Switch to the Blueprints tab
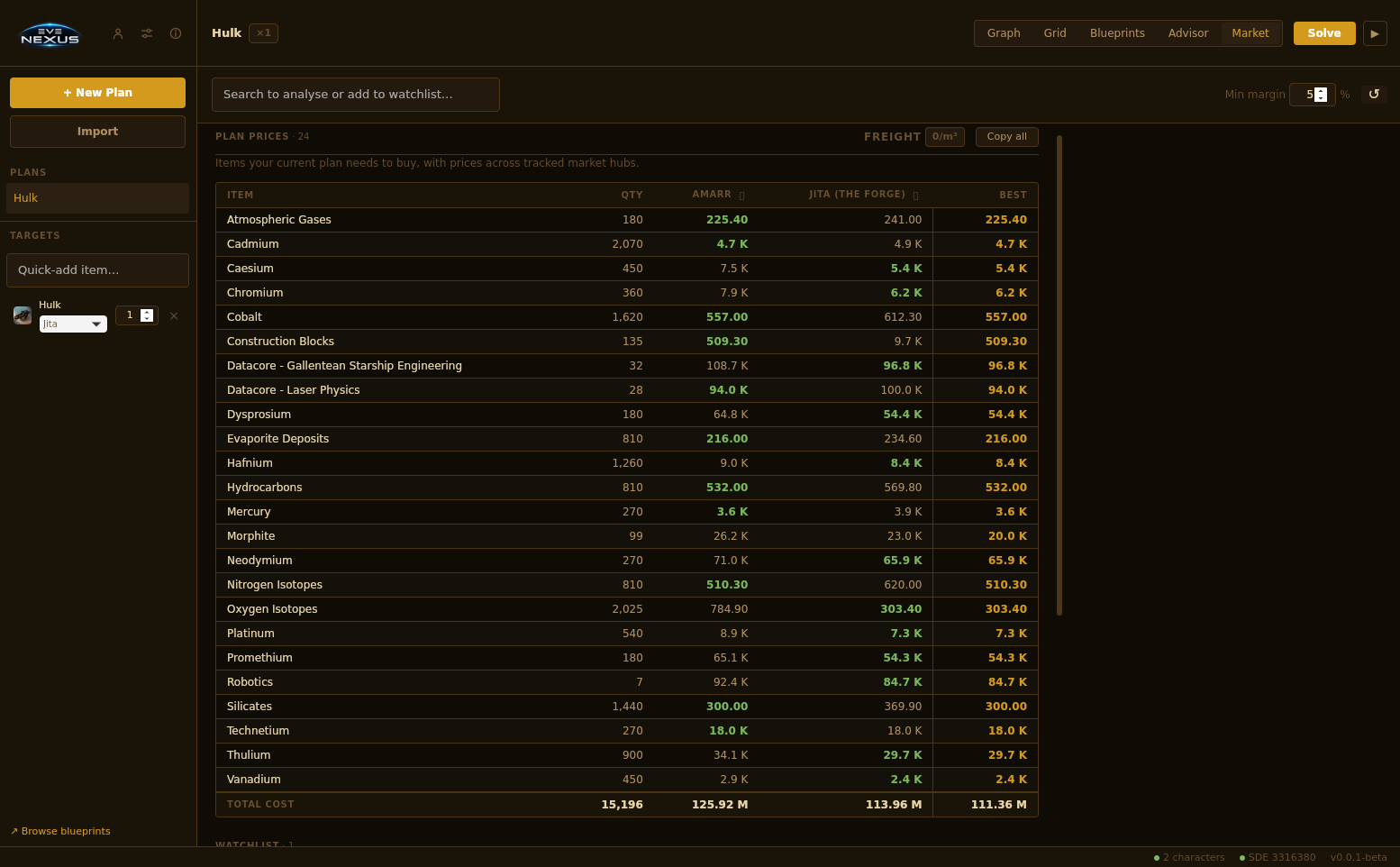 (1117, 33)
